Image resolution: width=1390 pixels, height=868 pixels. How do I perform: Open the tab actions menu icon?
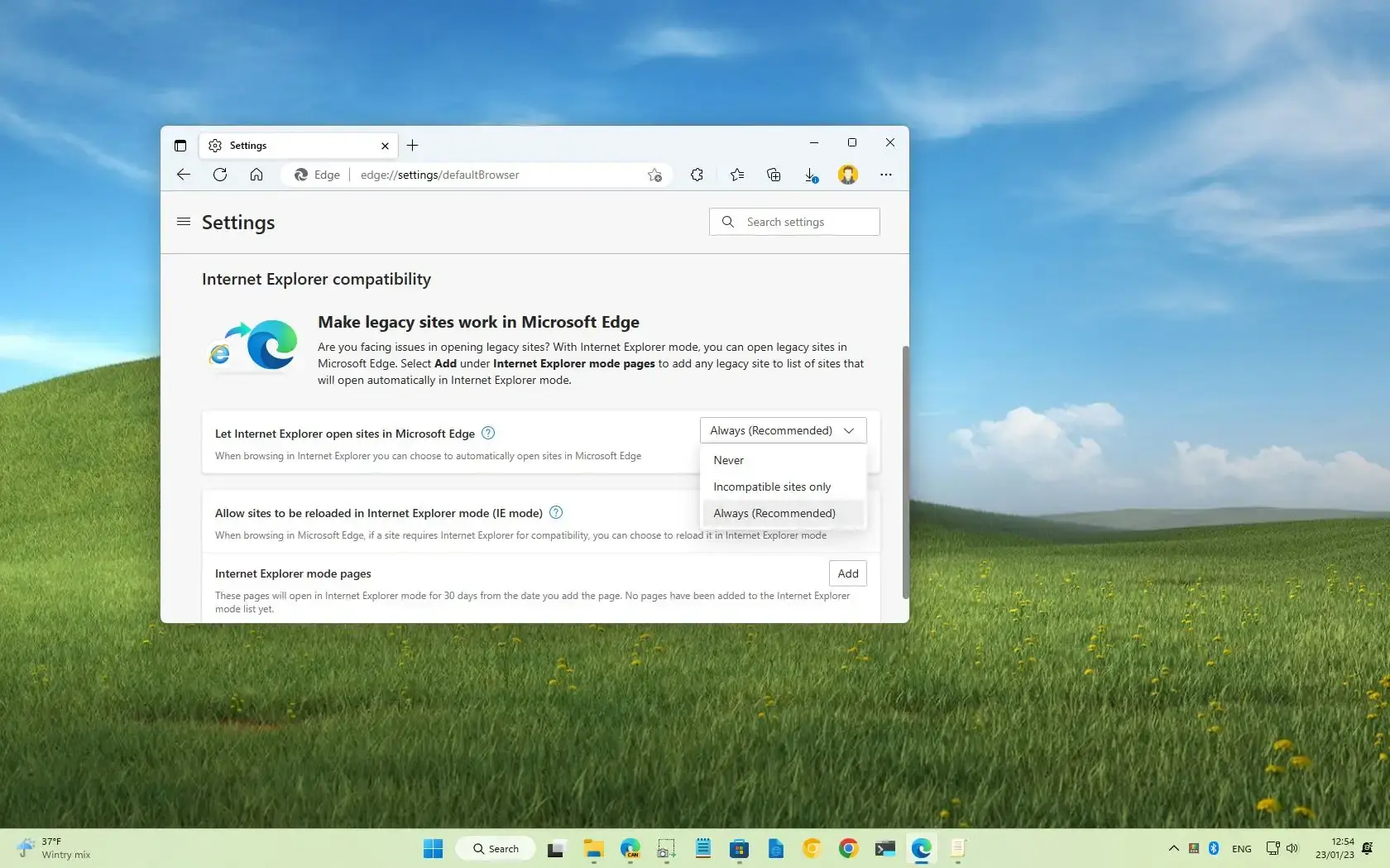(x=180, y=146)
